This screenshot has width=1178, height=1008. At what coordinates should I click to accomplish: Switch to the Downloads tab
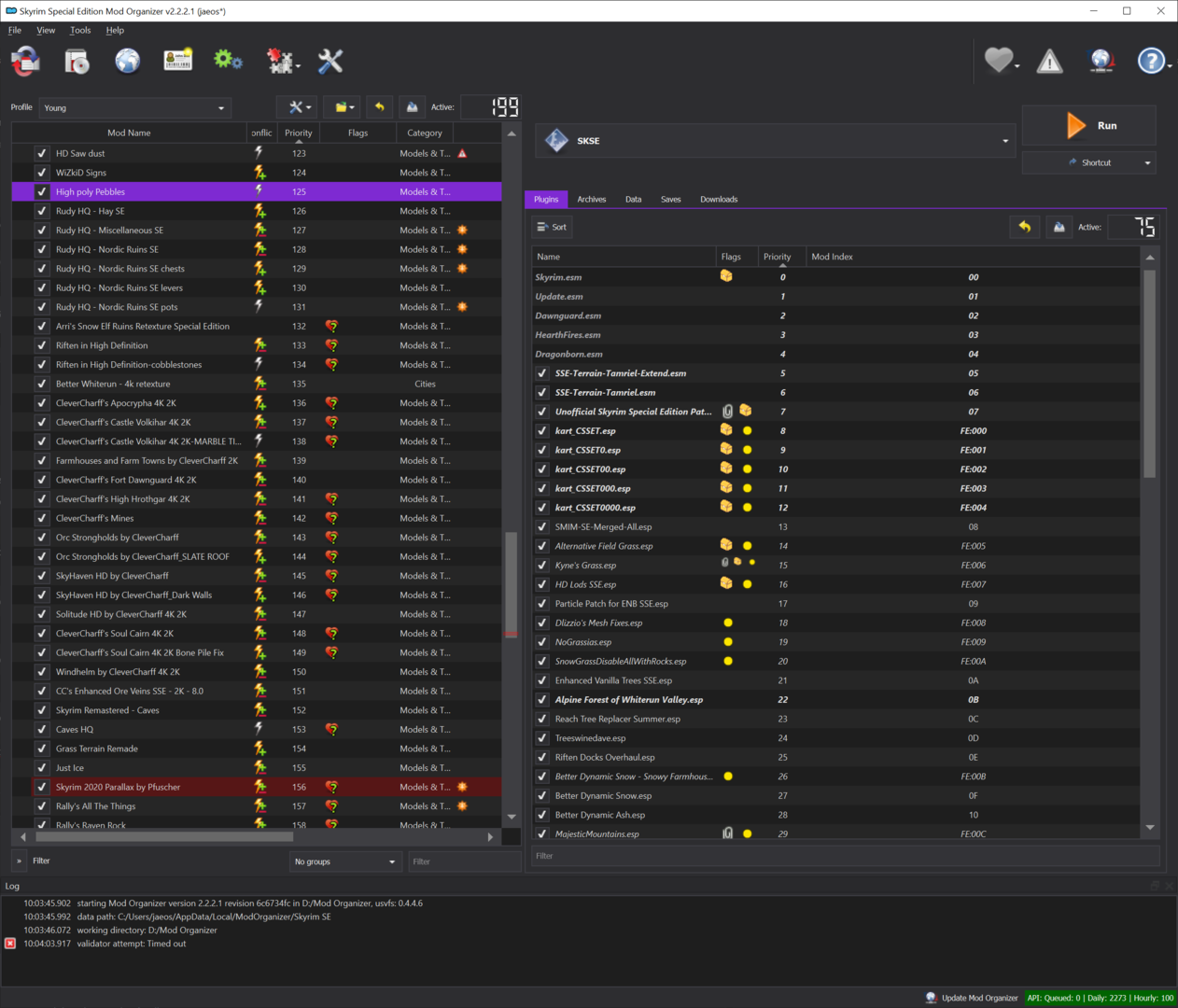[x=719, y=199]
